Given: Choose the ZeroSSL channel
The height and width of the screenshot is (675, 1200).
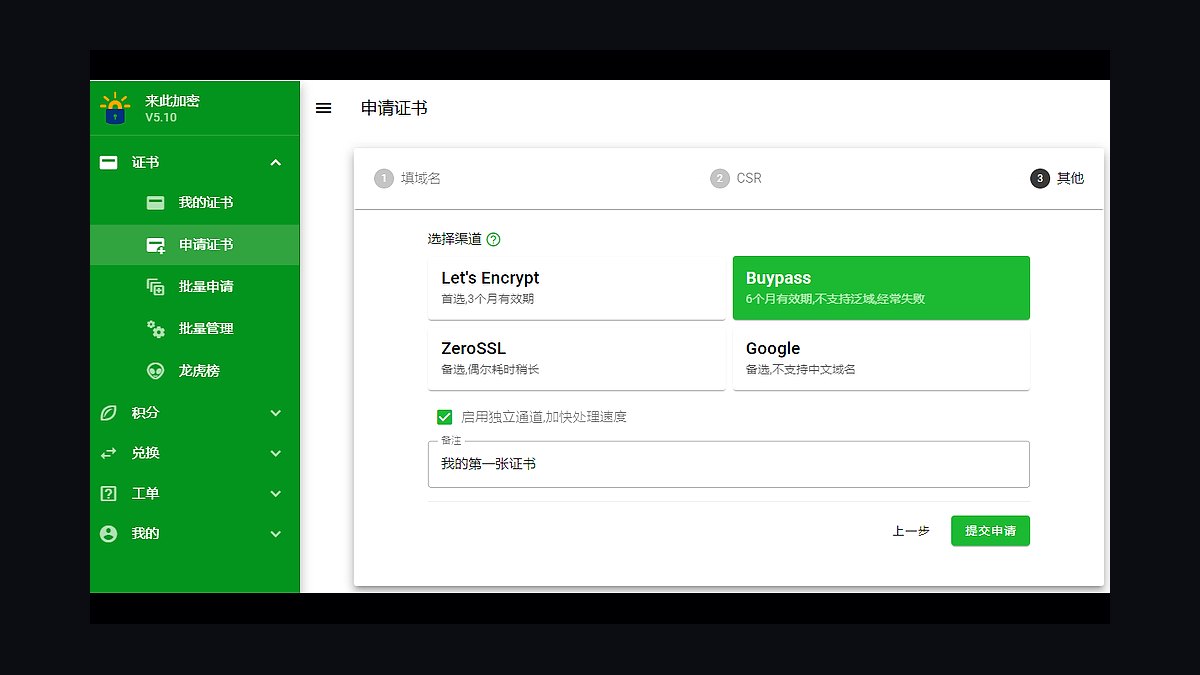Looking at the screenshot, I should pos(576,358).
